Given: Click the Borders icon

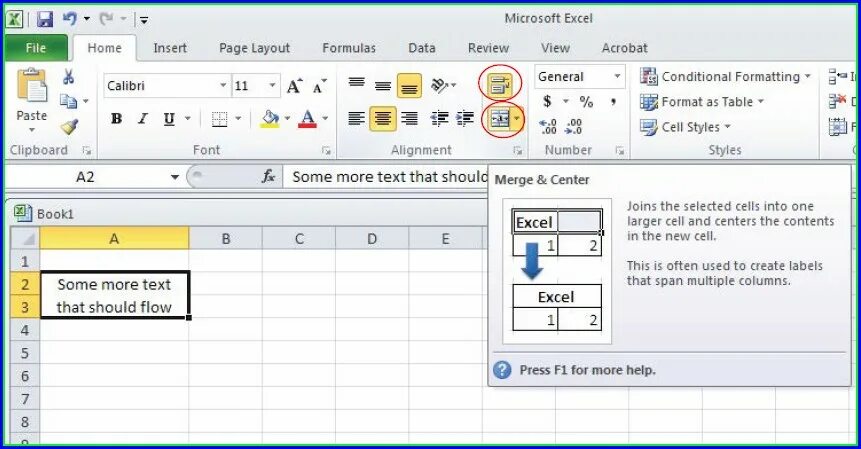Looking at the screenshot, I should point(220,119).
